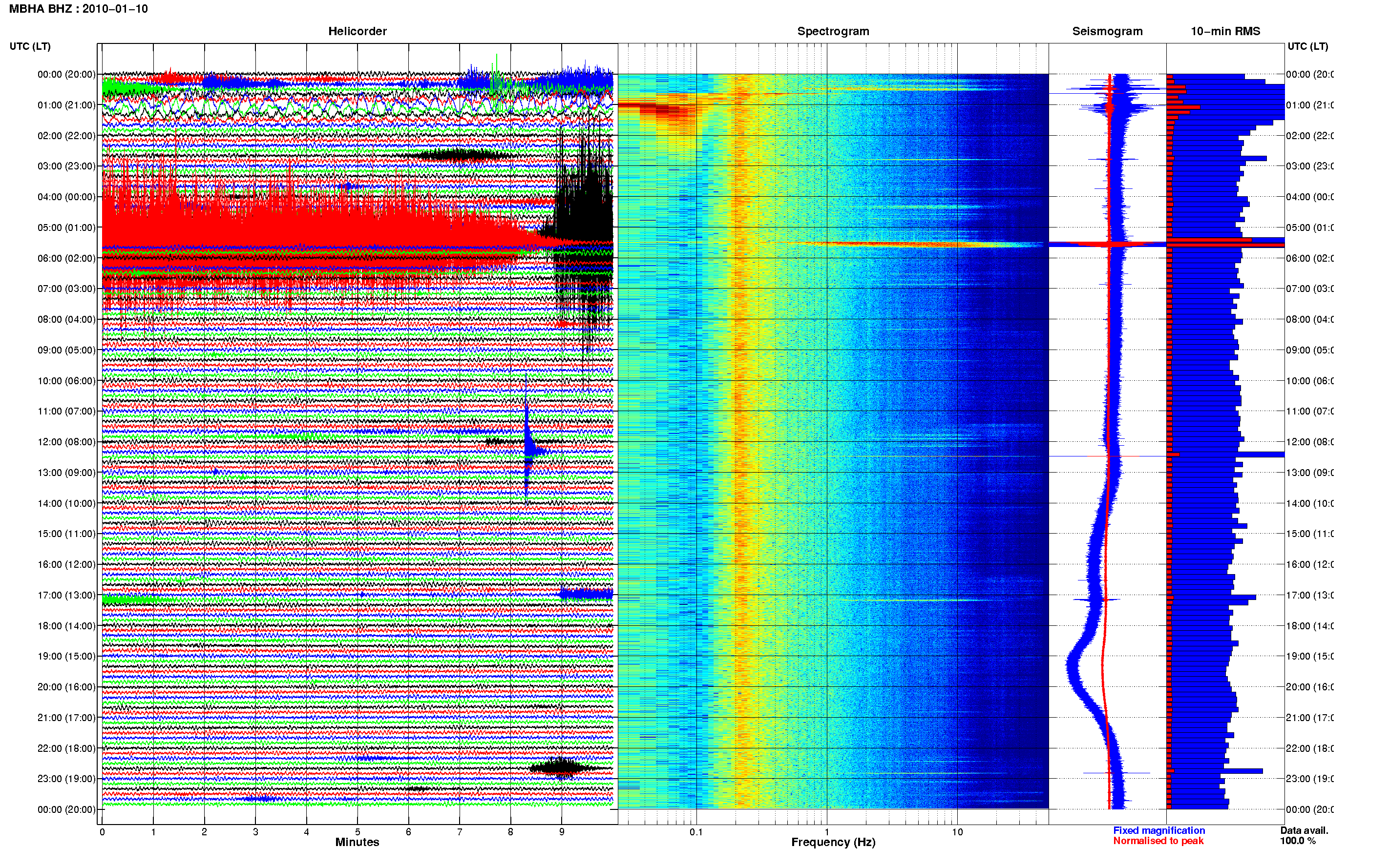The image size is (1389, 868).
Task: Select the '0.1' frequency tick label
Action: tap(696, 832)
